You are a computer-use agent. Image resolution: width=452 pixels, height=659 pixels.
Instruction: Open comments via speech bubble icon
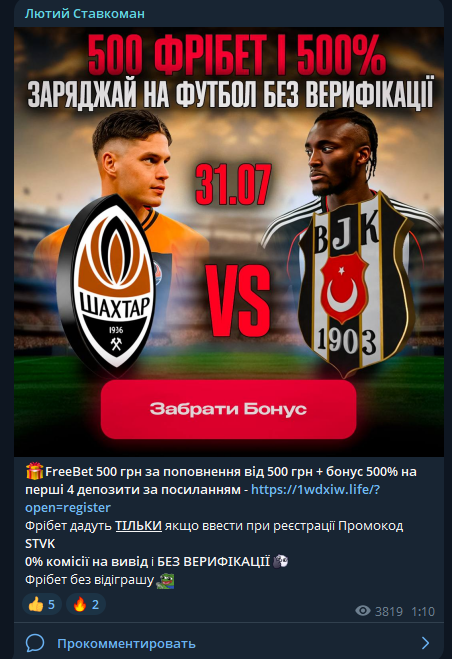point(35,643)
